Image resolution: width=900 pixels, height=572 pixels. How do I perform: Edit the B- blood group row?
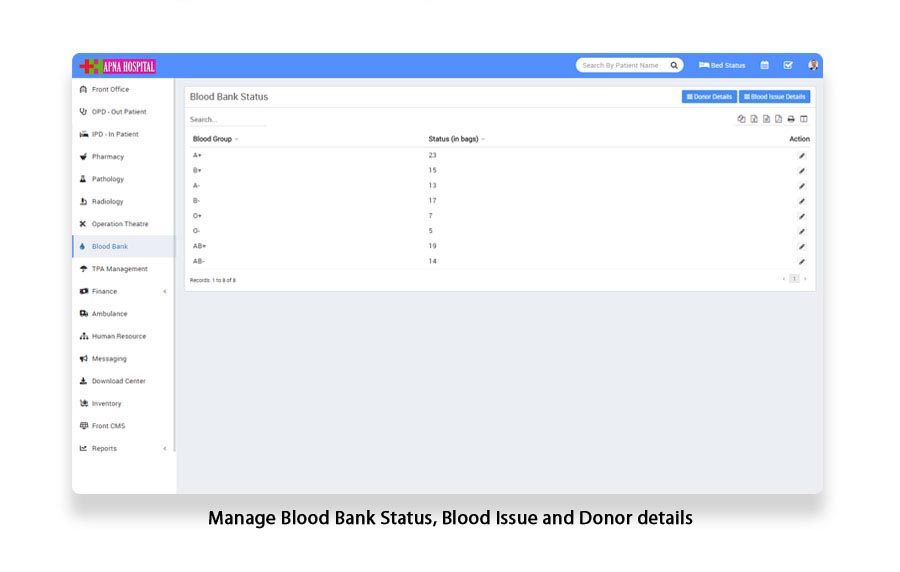[802, 201]
